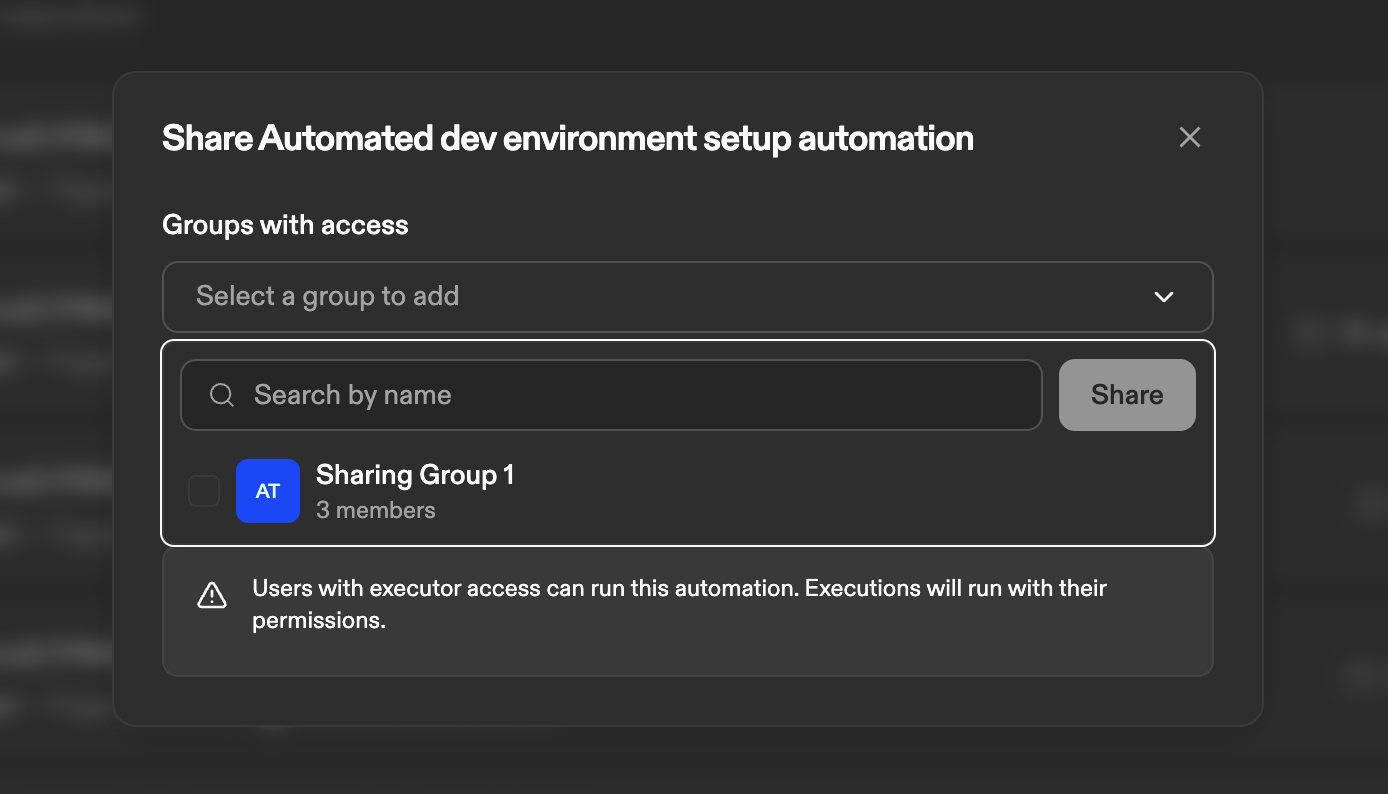The width and height of the screenshot is (1388, 794).
Task: Click the dialog title 'Share Automated dev environment setup automation'
Action: pos(567,138)
